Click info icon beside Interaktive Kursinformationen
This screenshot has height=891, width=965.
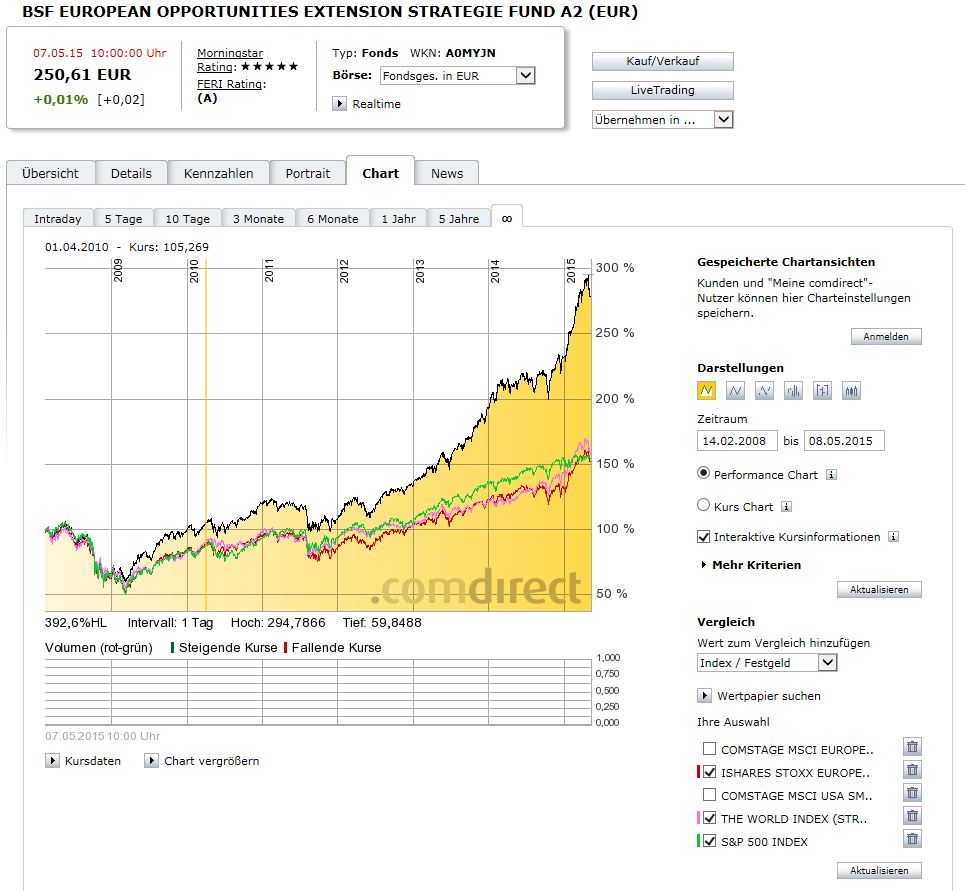[x=893, y=537]
